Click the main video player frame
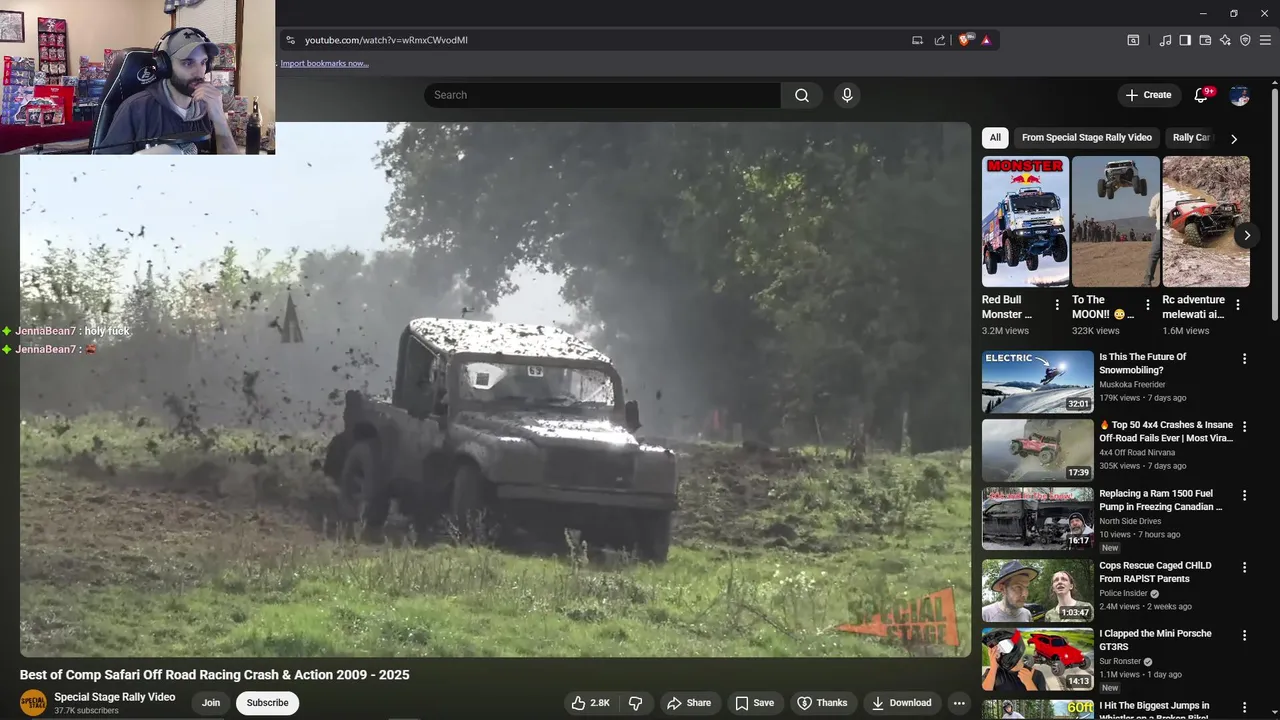This screenshot has width=1280, height=720. [x=495, y=390]
